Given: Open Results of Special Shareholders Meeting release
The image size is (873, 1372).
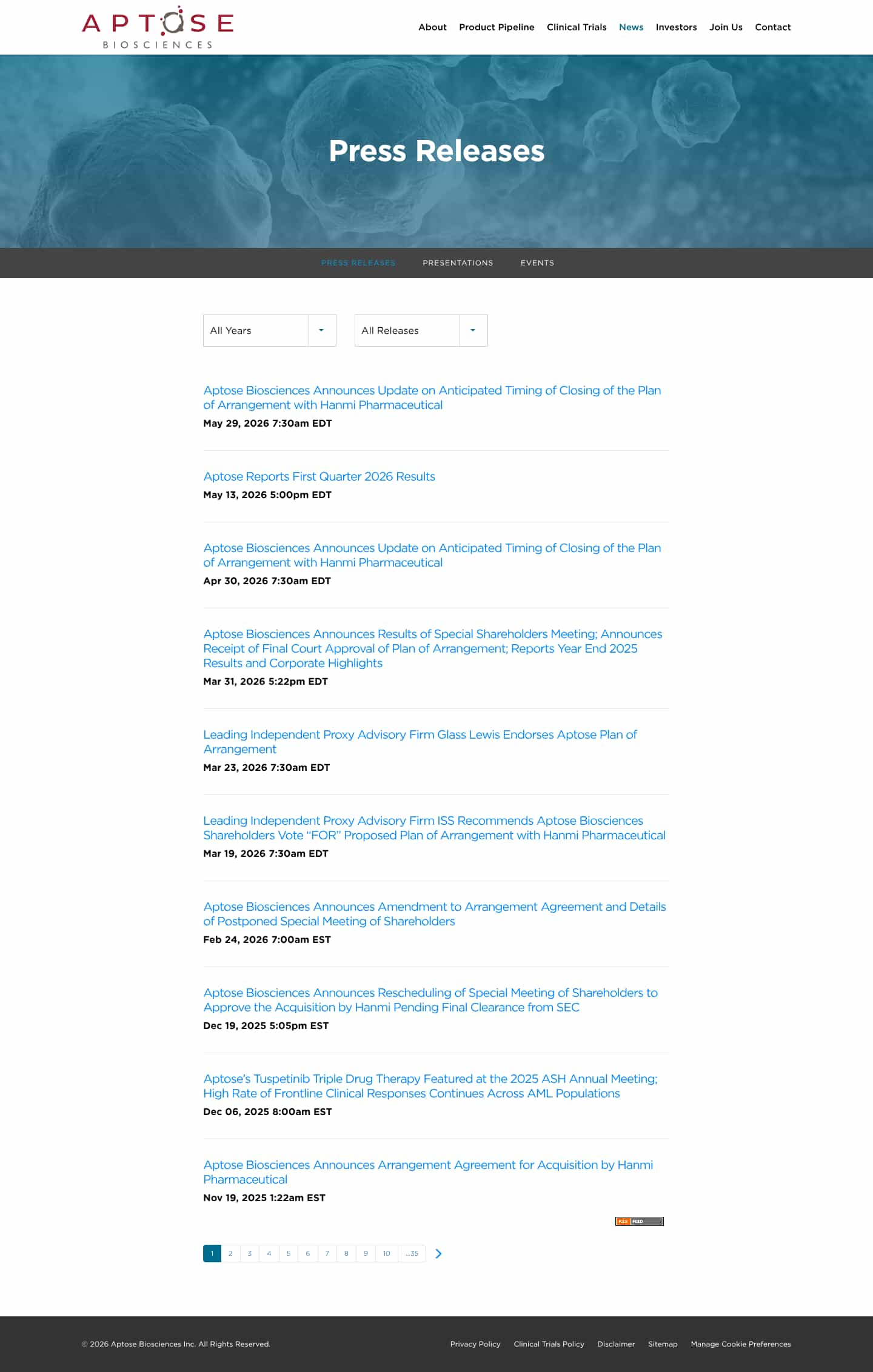Looking at the screenshot, I should point(433,648).
